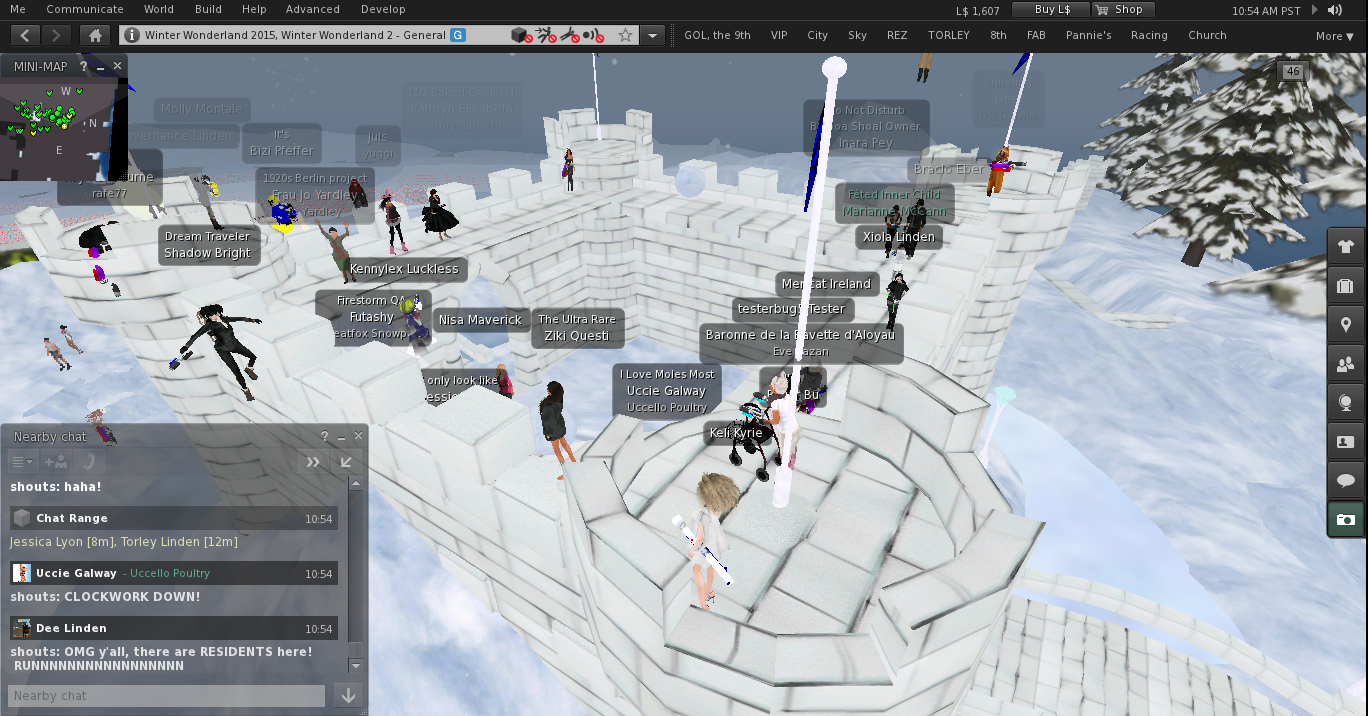Open Places map pin icon
Screen dimensions: 1368x716
coord(1345,325)
